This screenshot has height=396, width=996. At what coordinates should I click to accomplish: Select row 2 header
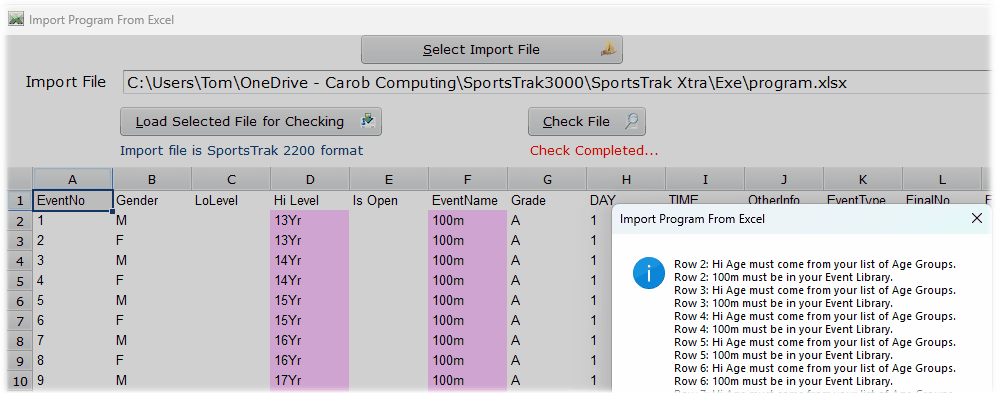[20, 221]
